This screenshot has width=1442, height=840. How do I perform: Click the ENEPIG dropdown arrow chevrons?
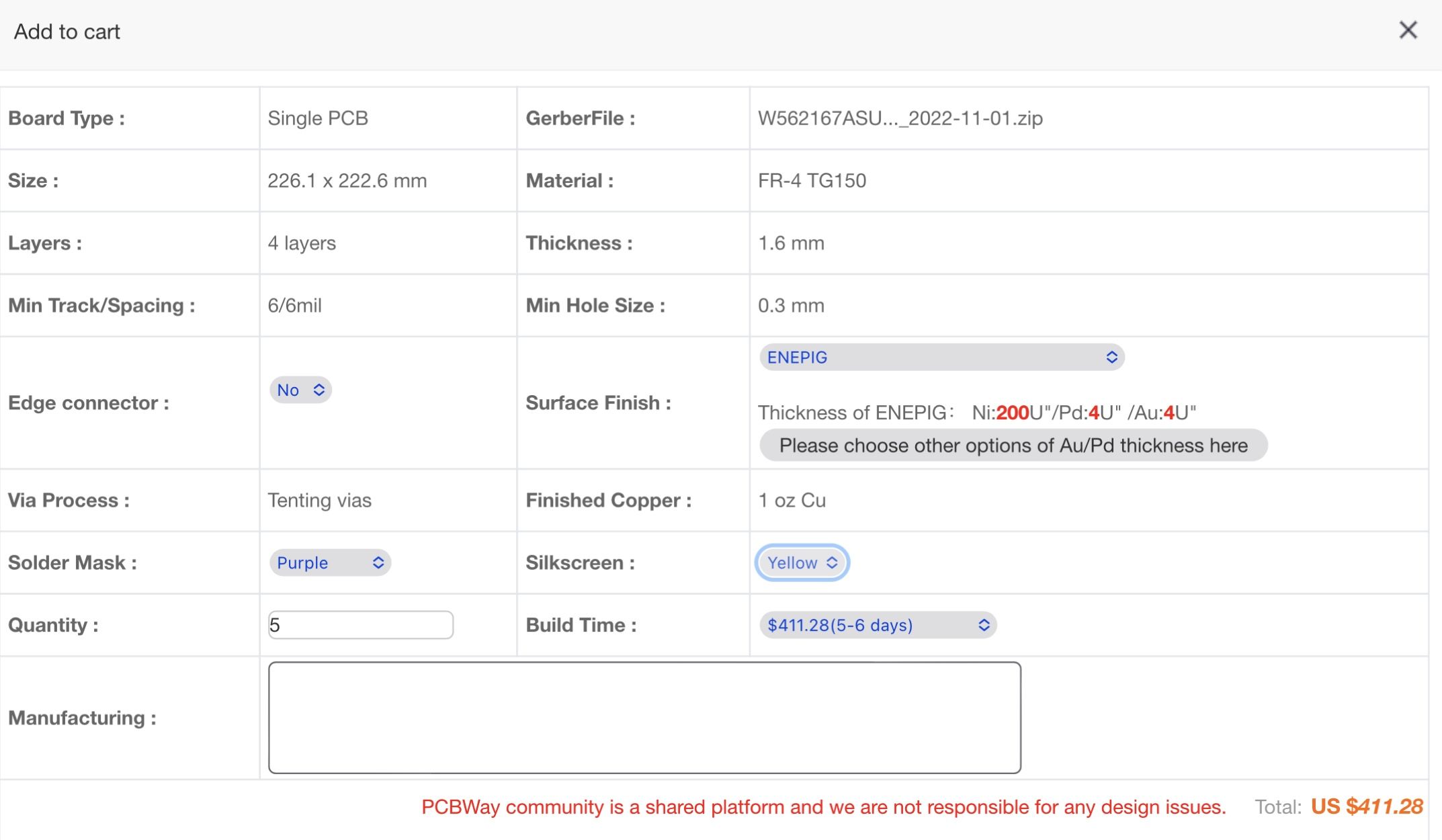click(1111, 357)
